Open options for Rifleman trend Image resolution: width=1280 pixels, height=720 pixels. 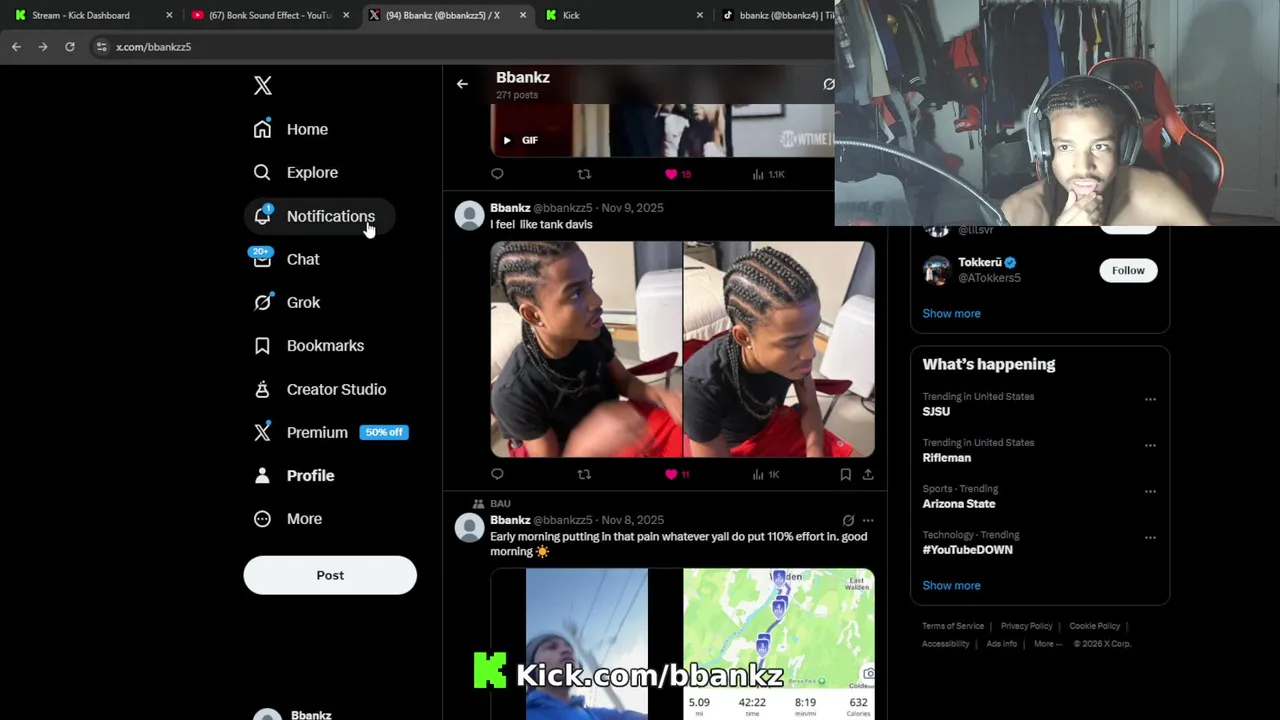click(1150, 445)
